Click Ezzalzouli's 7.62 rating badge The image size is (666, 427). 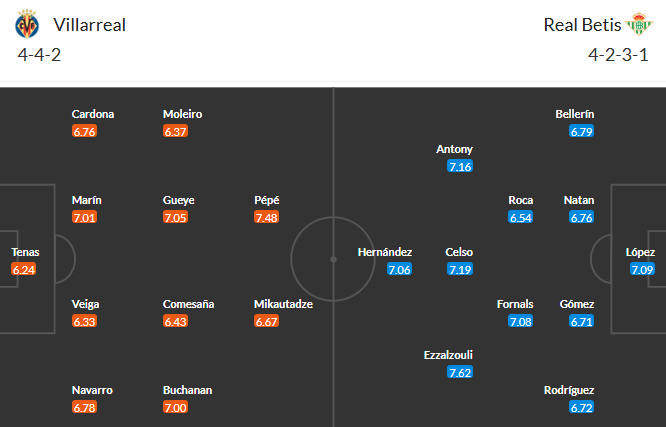tap(460, 373)
